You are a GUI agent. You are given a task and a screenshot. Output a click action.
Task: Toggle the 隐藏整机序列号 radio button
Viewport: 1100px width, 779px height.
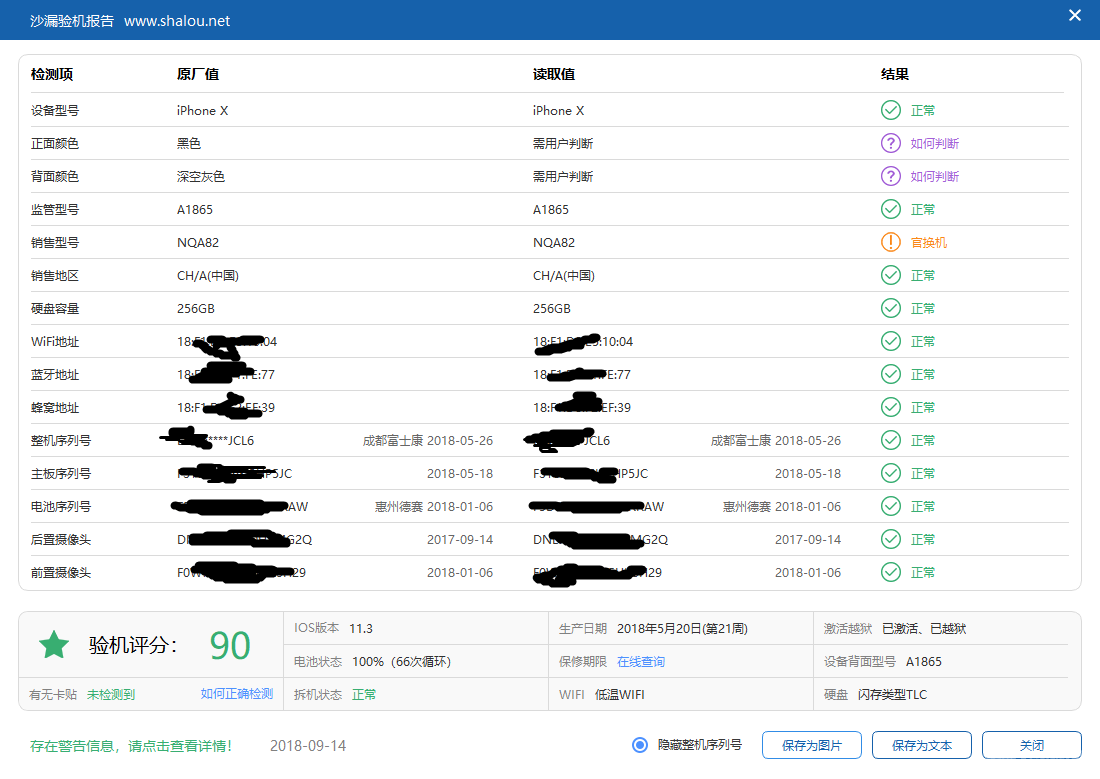tap(639, 745)
